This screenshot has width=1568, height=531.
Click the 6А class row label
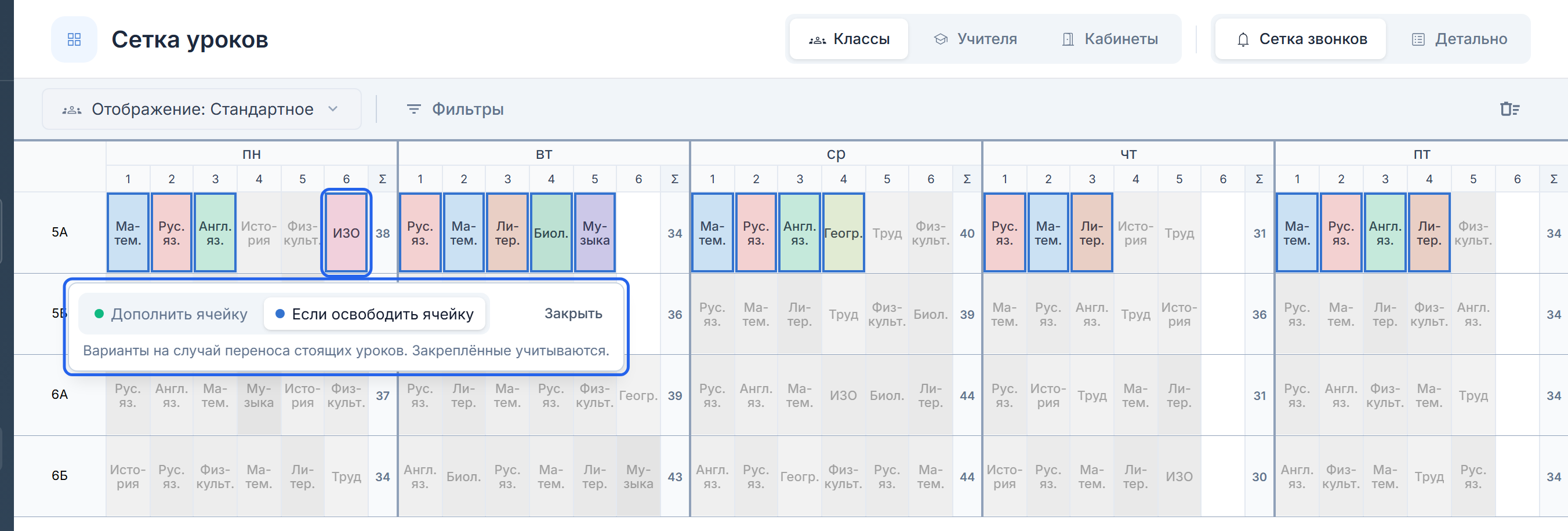tap(60, 394)
